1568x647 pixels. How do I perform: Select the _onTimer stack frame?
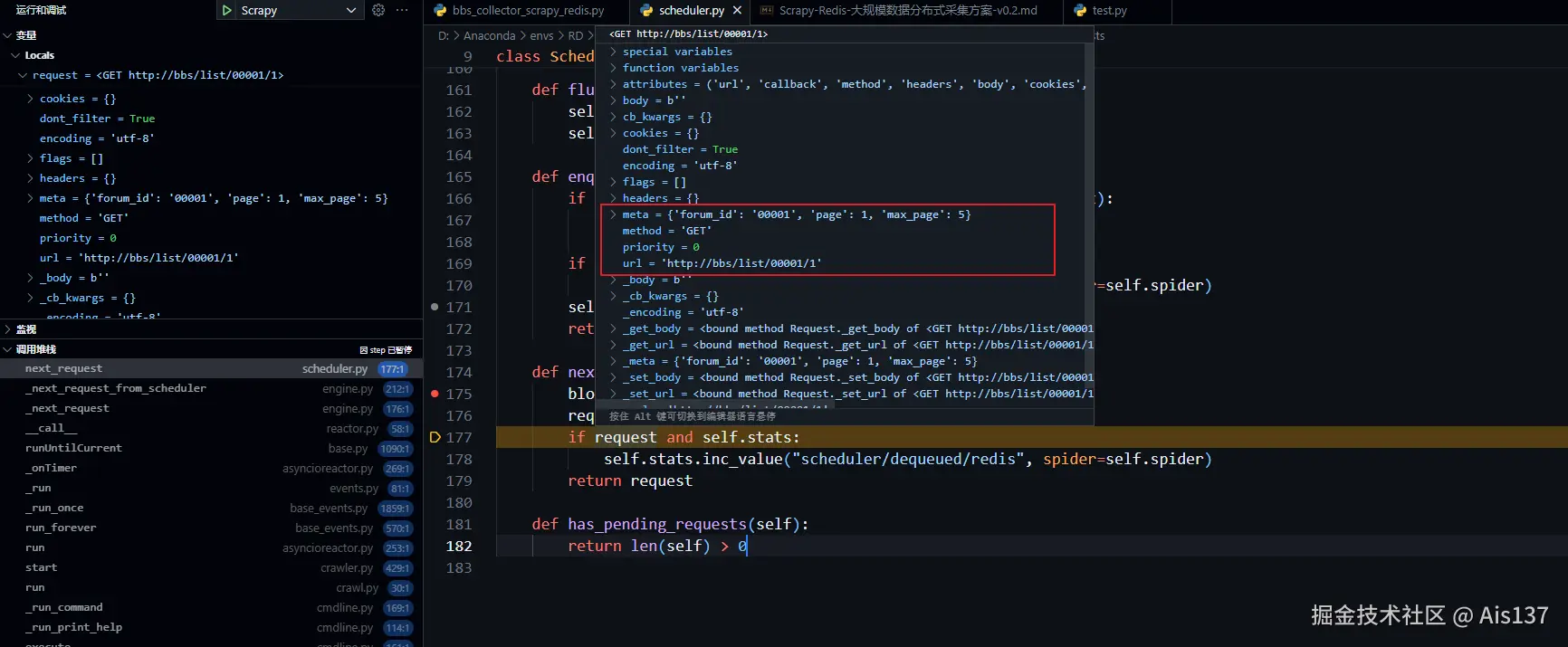[x=211, y=469]
